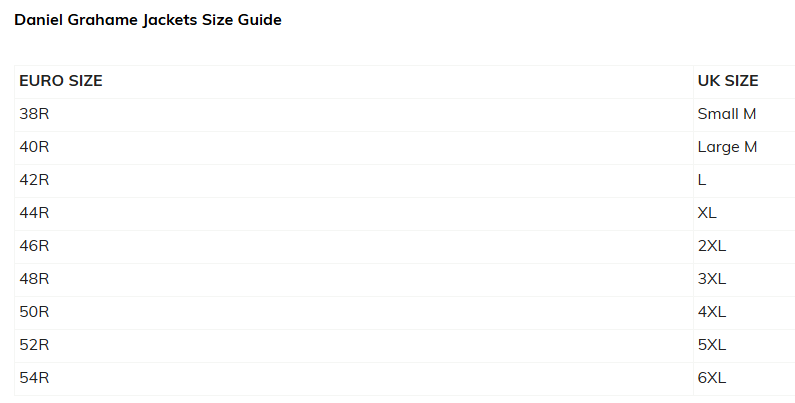Click the Daniel Grahame Jackets Size Guide heading
The image size is (795, 403).
click(148, 20)
